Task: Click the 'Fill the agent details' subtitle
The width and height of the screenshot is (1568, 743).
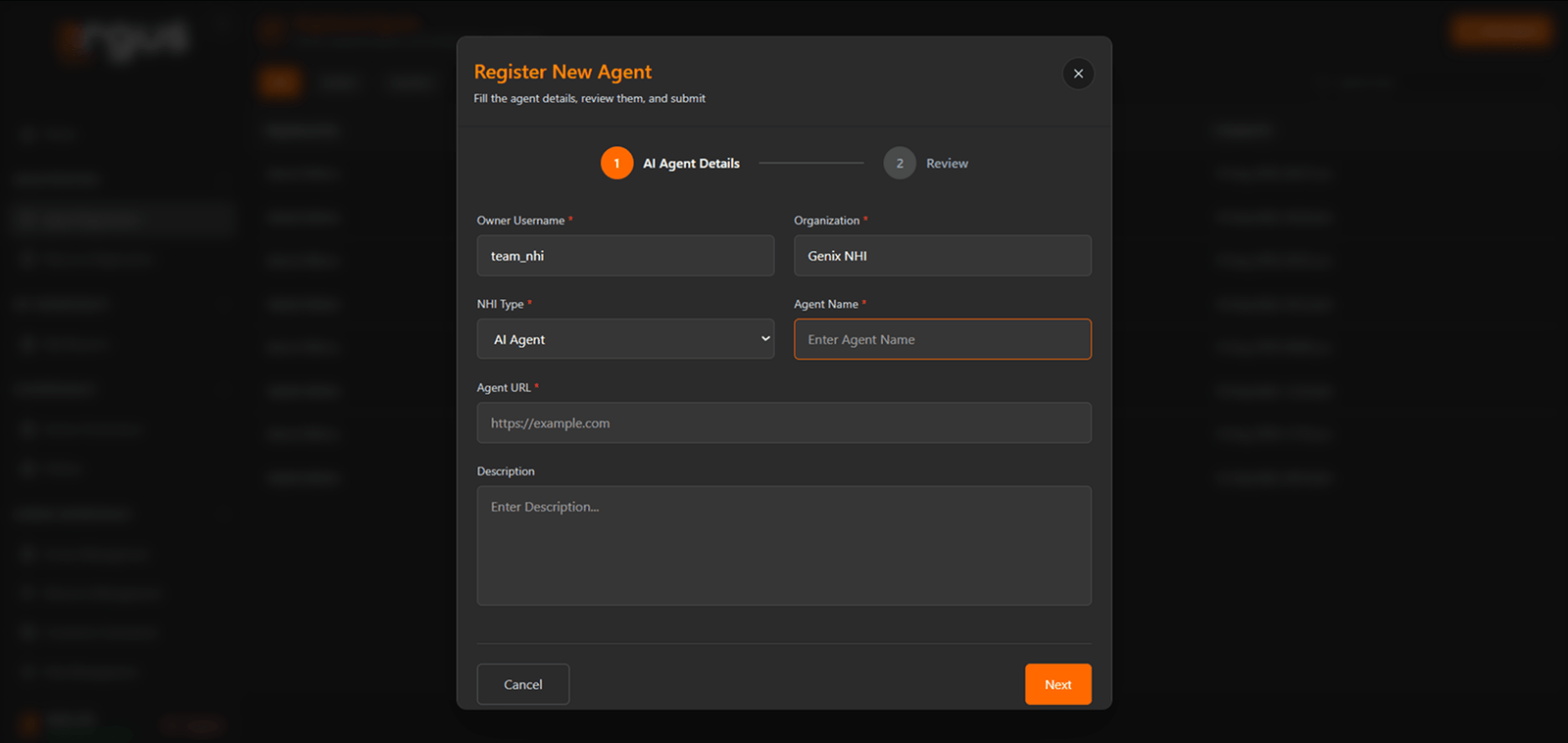Action: [x=589, y=99]
